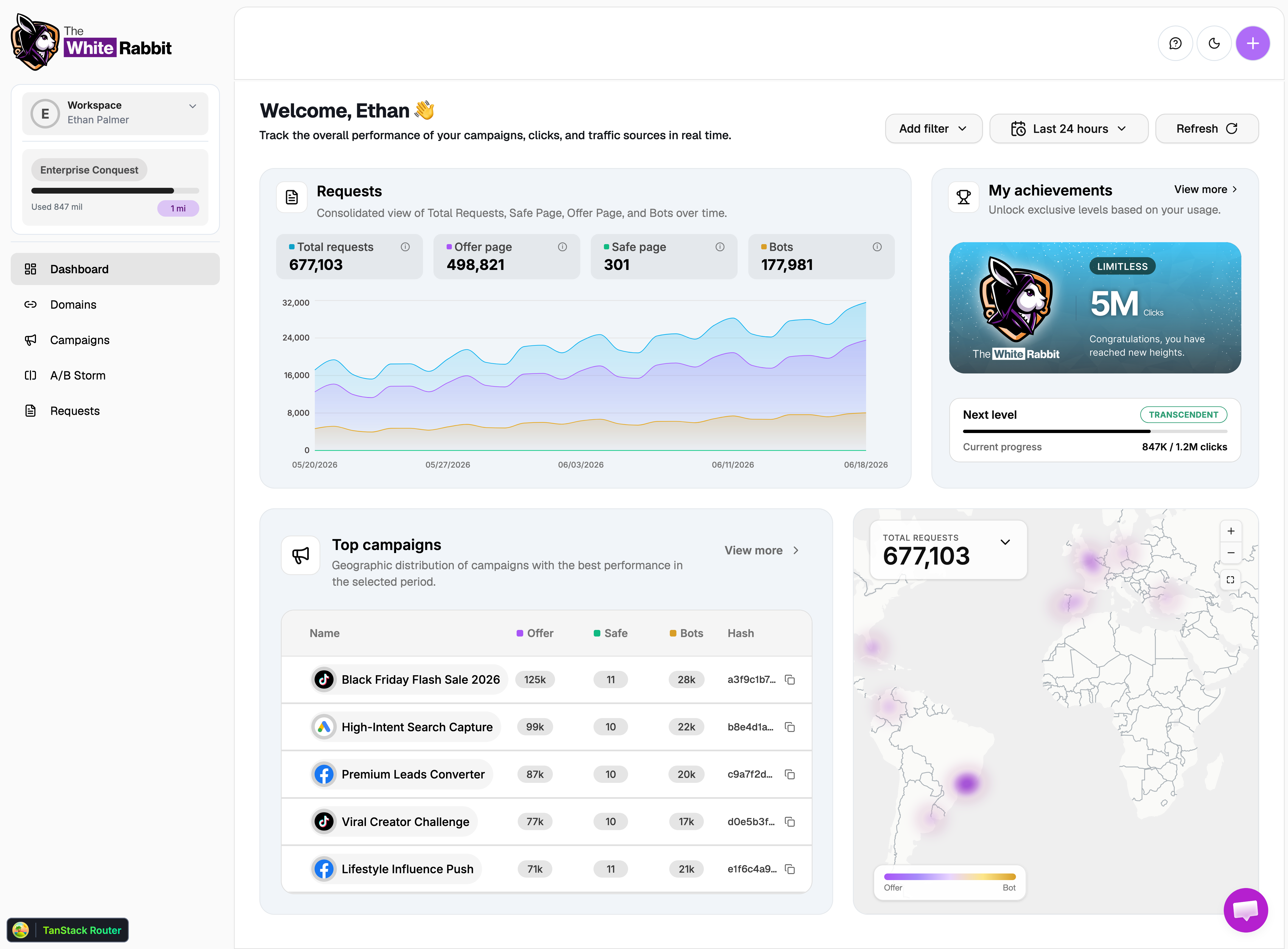1288x949 pixels.
Task: Open TanStack Router devtools badge
Action: (x=68, y=930)
